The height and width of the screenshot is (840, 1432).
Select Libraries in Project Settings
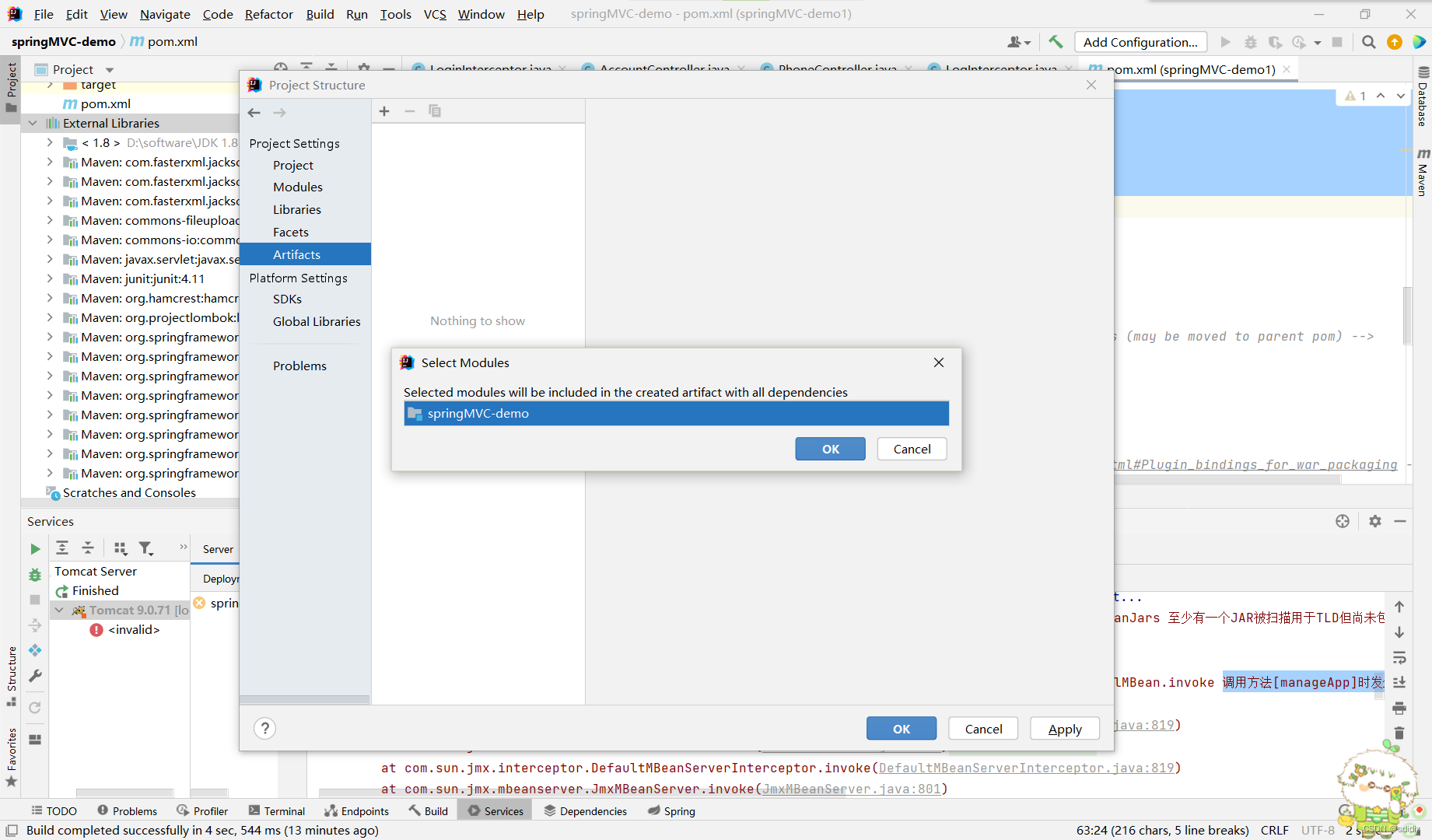[x=297, y=209]
